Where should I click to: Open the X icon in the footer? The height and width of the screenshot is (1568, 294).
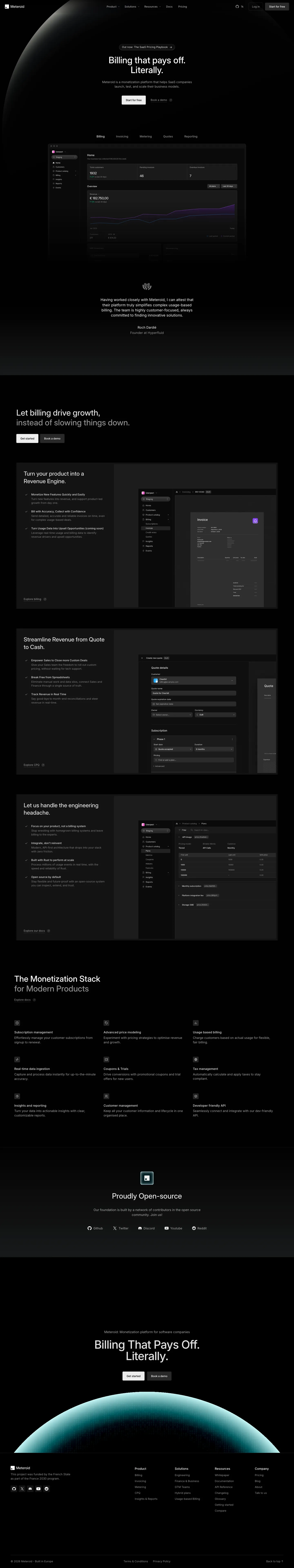click(x=22, y=1489)
